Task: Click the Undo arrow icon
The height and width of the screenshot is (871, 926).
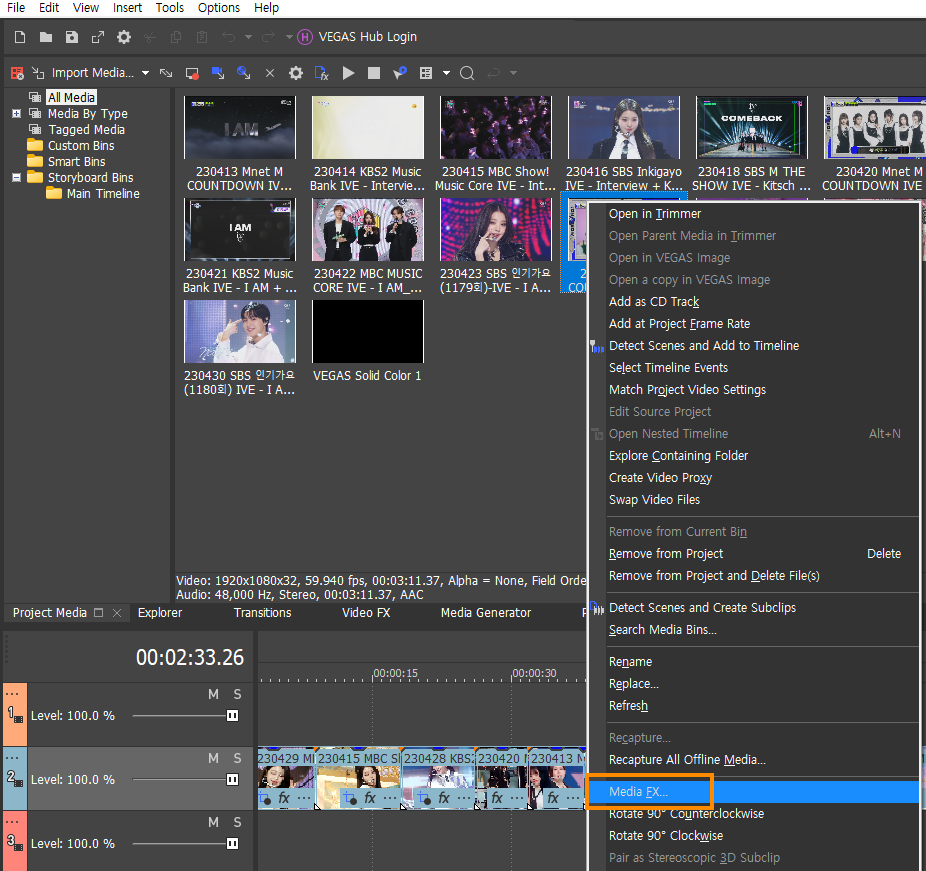Action: [x=229, y=37]
